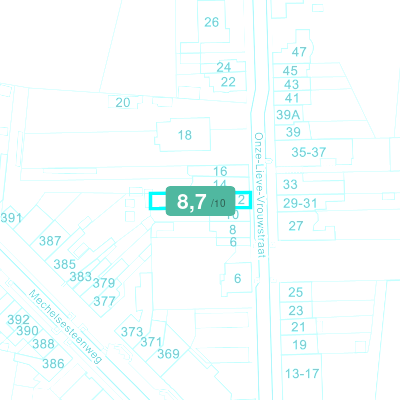This screenshot has width=400, height=400.
Task: Select parcel number 20
Action: point(123,103)
